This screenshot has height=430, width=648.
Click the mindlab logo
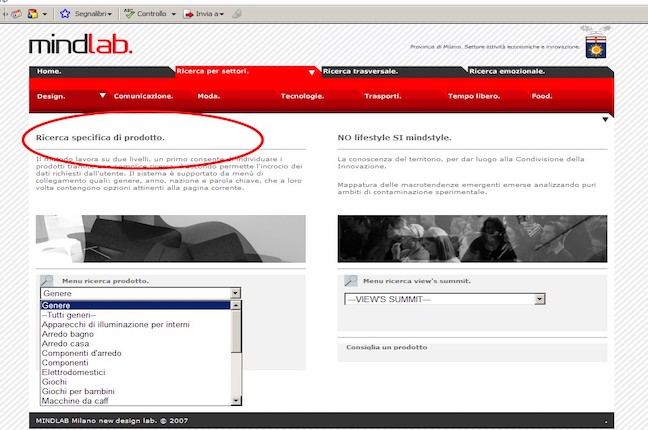pyautogui.click(x=81, y=45)
